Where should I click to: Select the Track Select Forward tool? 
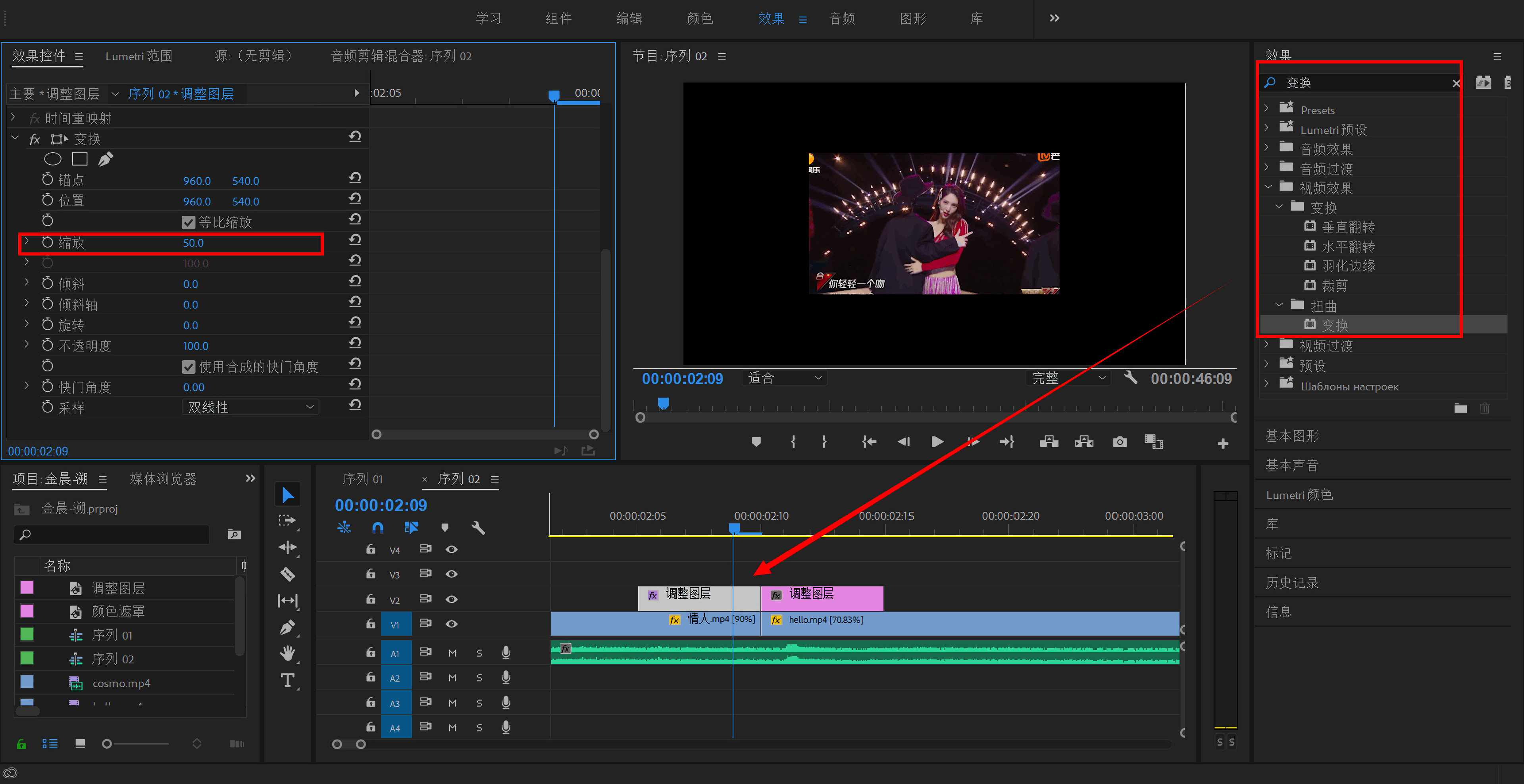[288, 521]
